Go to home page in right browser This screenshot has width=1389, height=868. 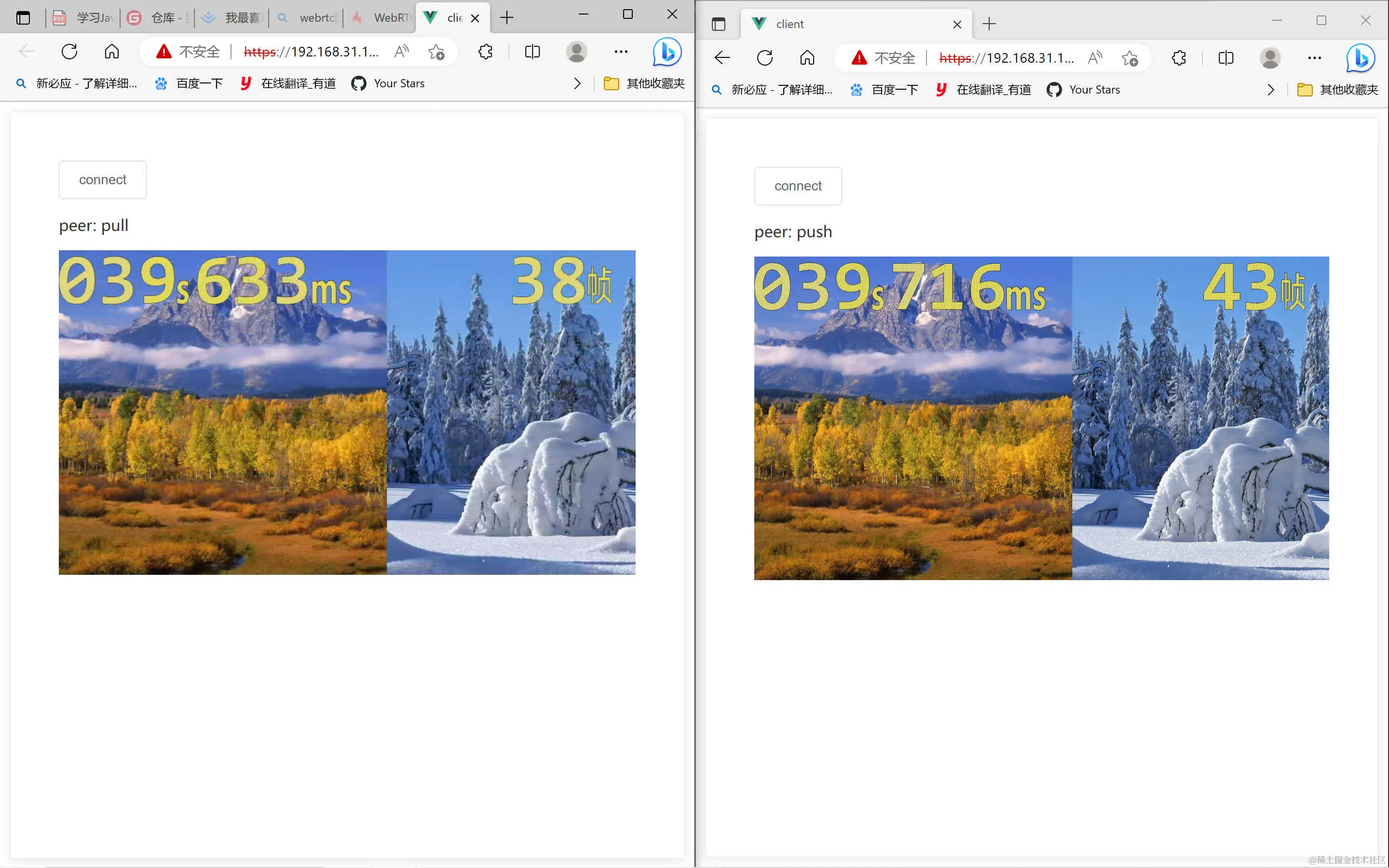pos(807,58)
